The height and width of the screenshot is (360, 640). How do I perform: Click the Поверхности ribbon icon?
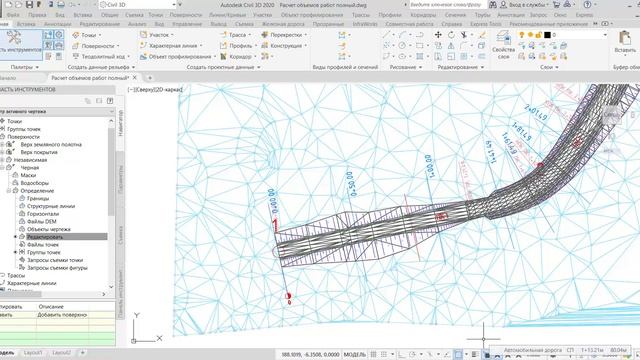click(x=76, y=46)
